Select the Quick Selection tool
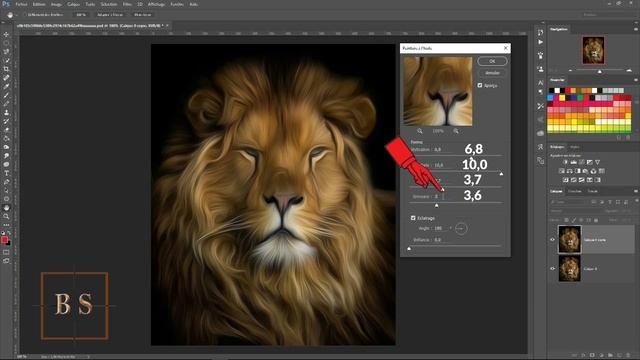Screen dimensions: 640x360 point(6,60)
